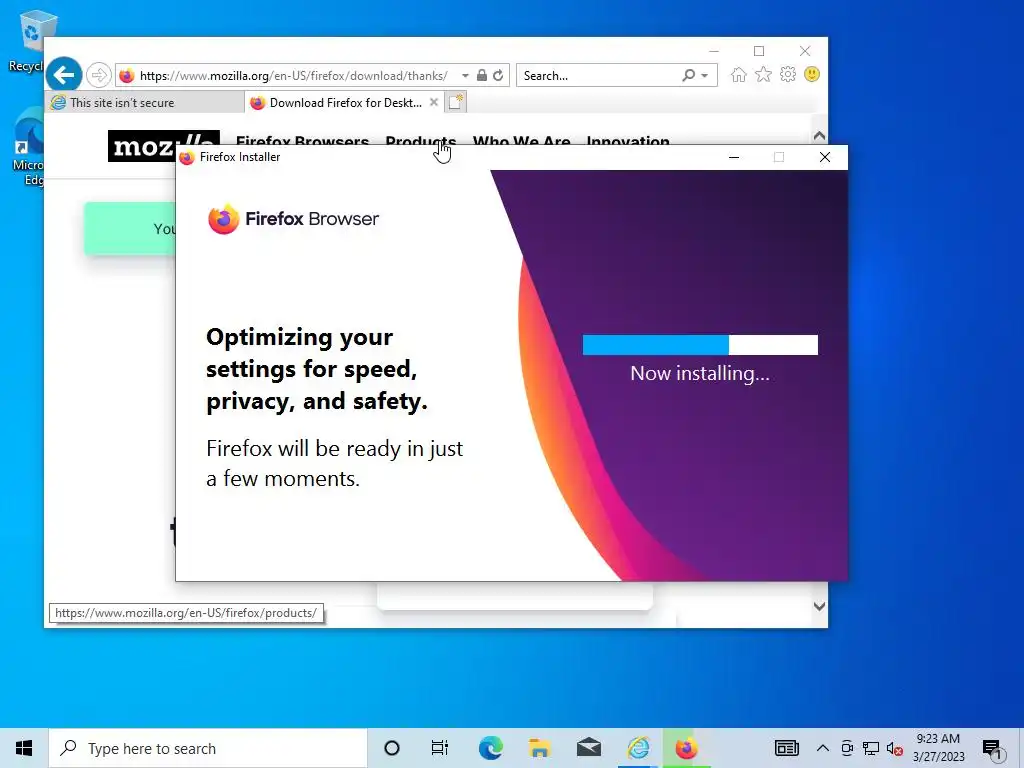Screen dimensions: 1024x768
Task: Click the magnifier search icon in IE
Action: (688, 75)
